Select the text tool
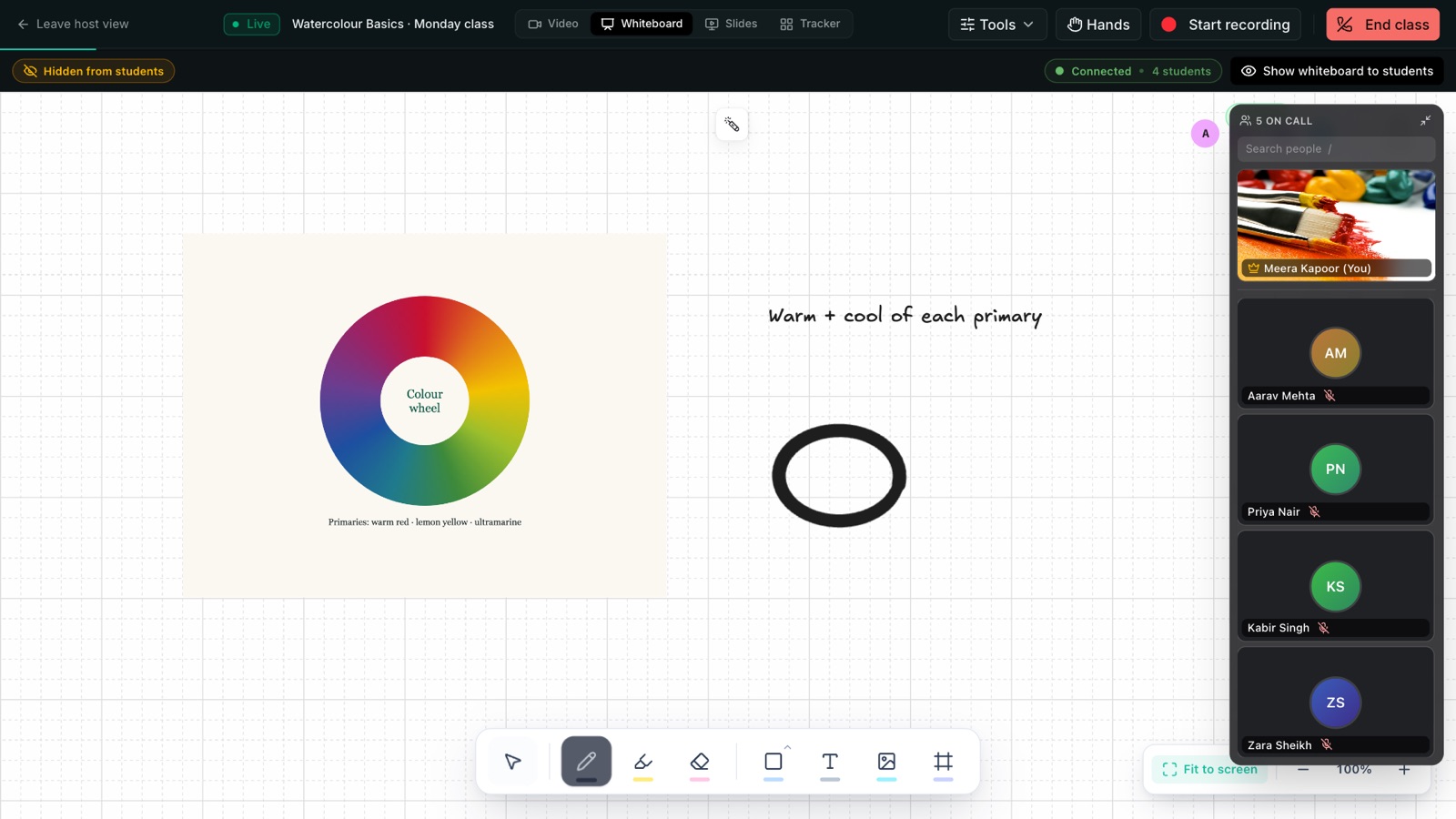Image resolution: width=1456 pixels, height=819 pixels. [x=830, y=762]
